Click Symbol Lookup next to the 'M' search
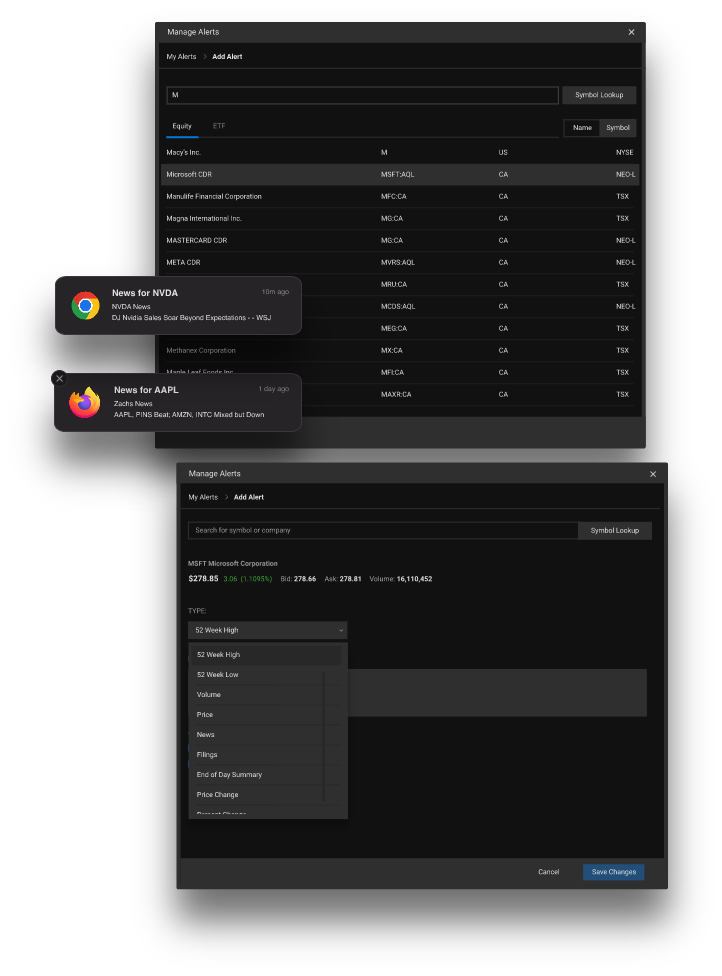This screenshot has width=722, height=976. coord(599,95)
